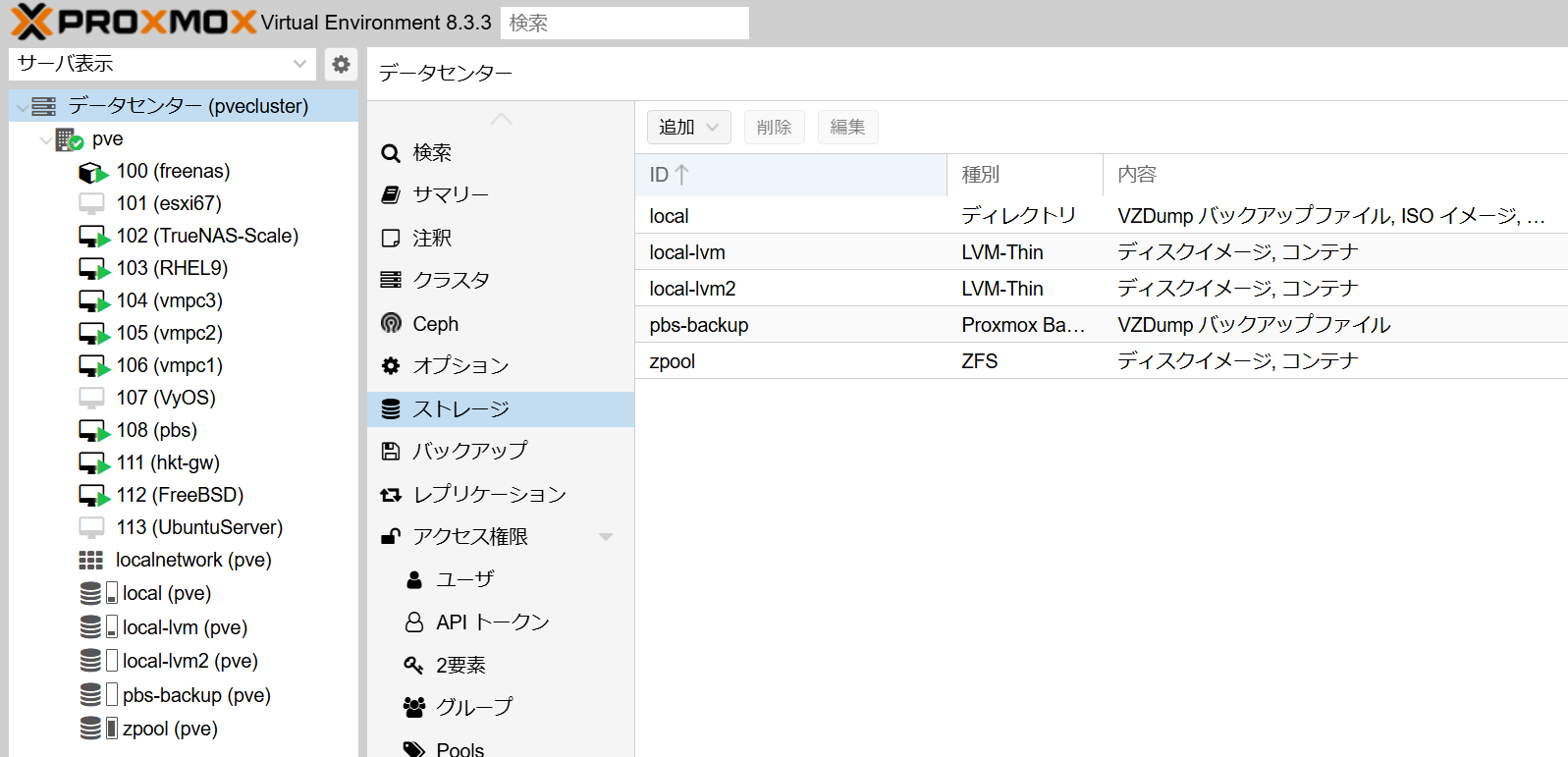Click the floppy icon beside バックアップ
This screenshot has width=1568, height=757.
pyautogui.click(x=391, y=452)
